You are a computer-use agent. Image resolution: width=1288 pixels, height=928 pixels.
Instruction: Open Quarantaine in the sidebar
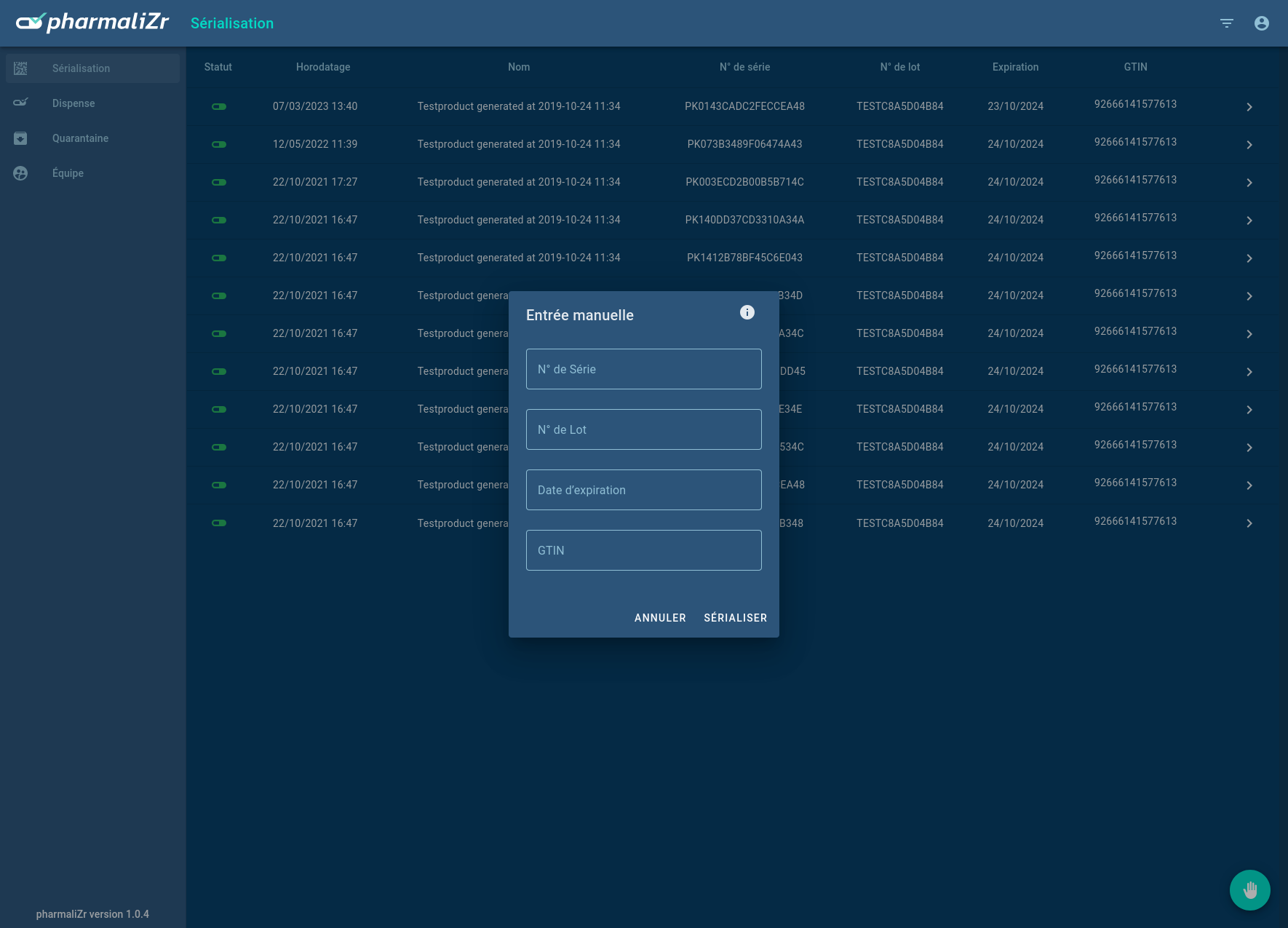(92, 138)
